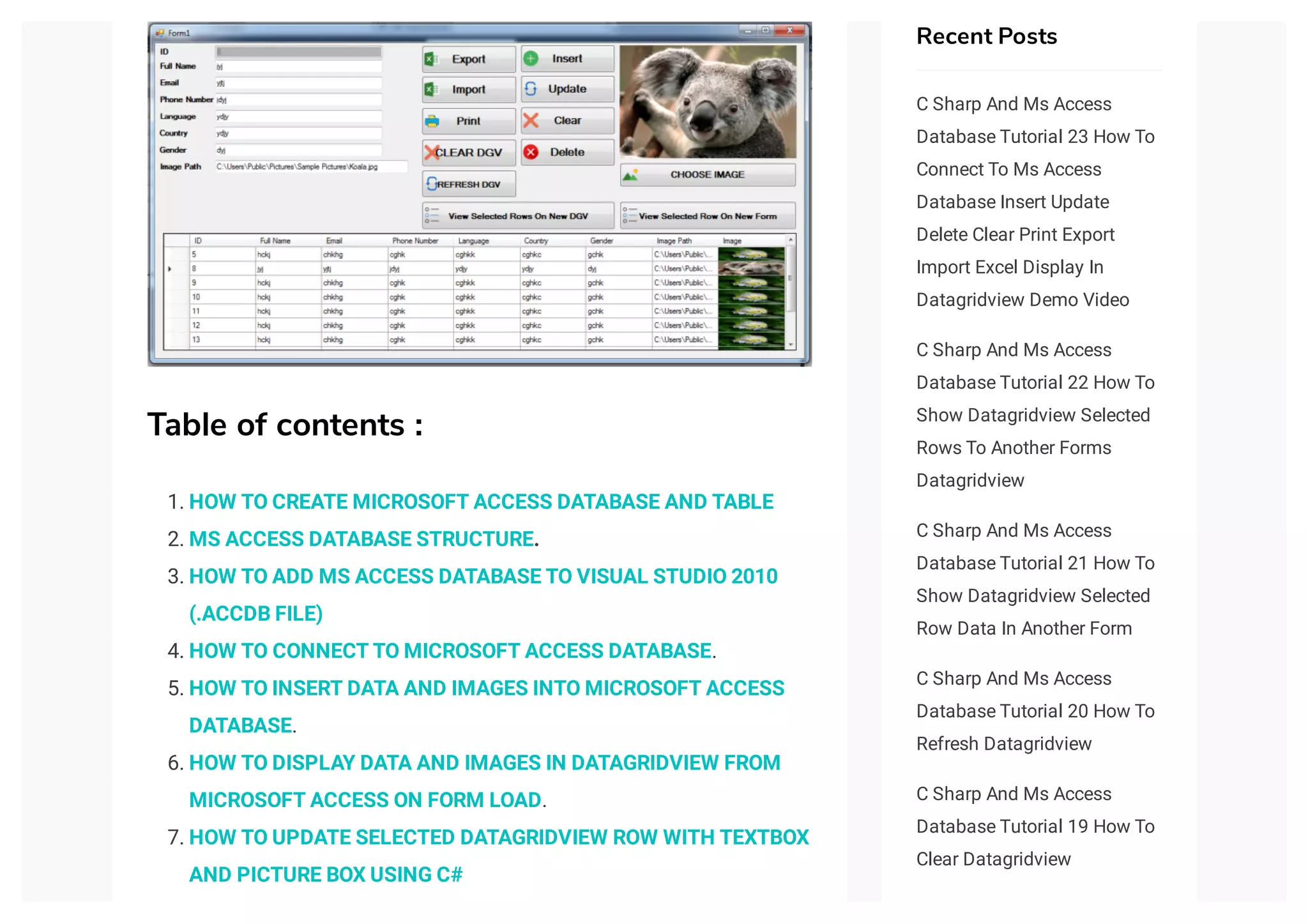
Task: Click the Phone Number text field
Action: click(x=298, y=100)
